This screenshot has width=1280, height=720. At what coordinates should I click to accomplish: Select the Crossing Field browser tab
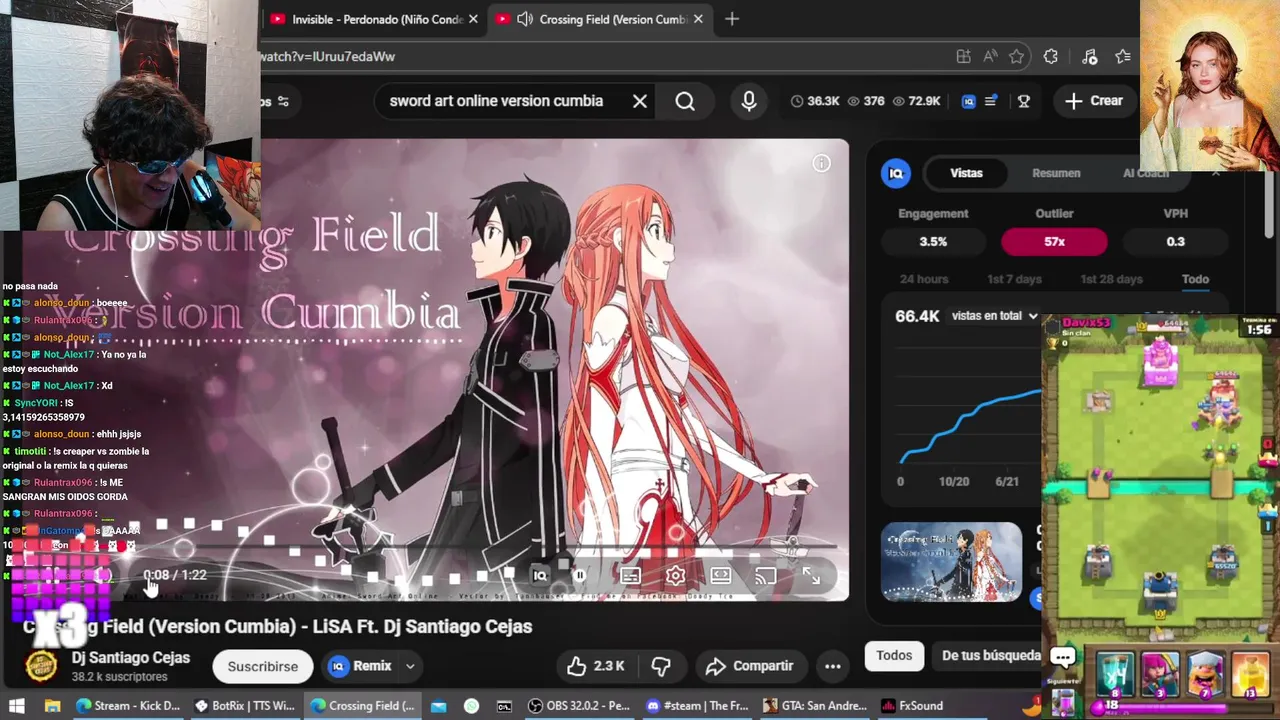coord(600,19)
